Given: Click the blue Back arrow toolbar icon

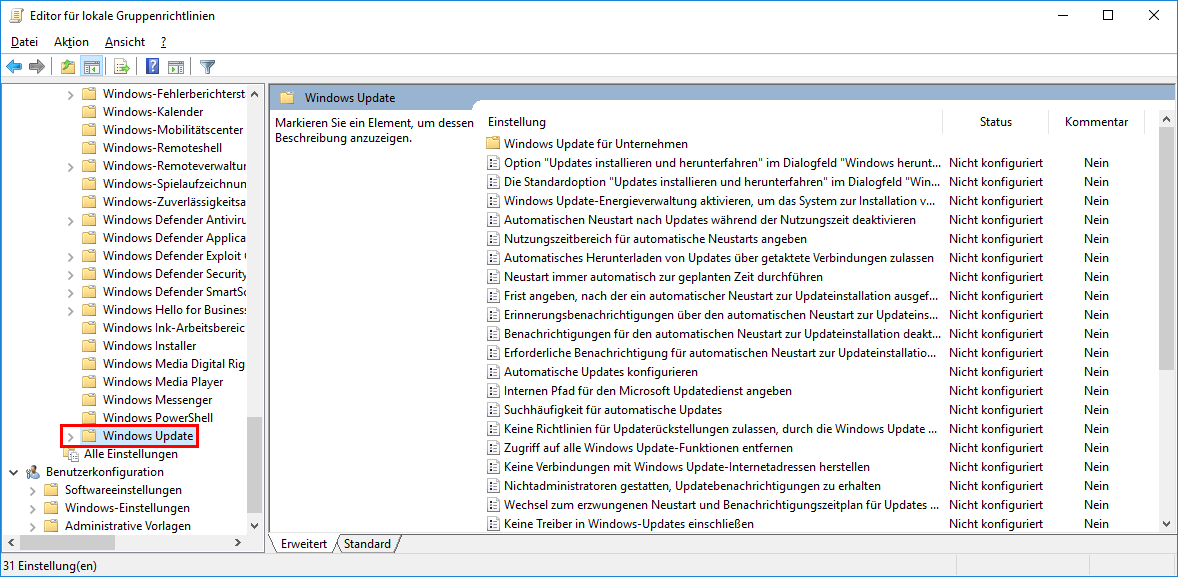Looking at the screenshot, I should coord(14,67).
